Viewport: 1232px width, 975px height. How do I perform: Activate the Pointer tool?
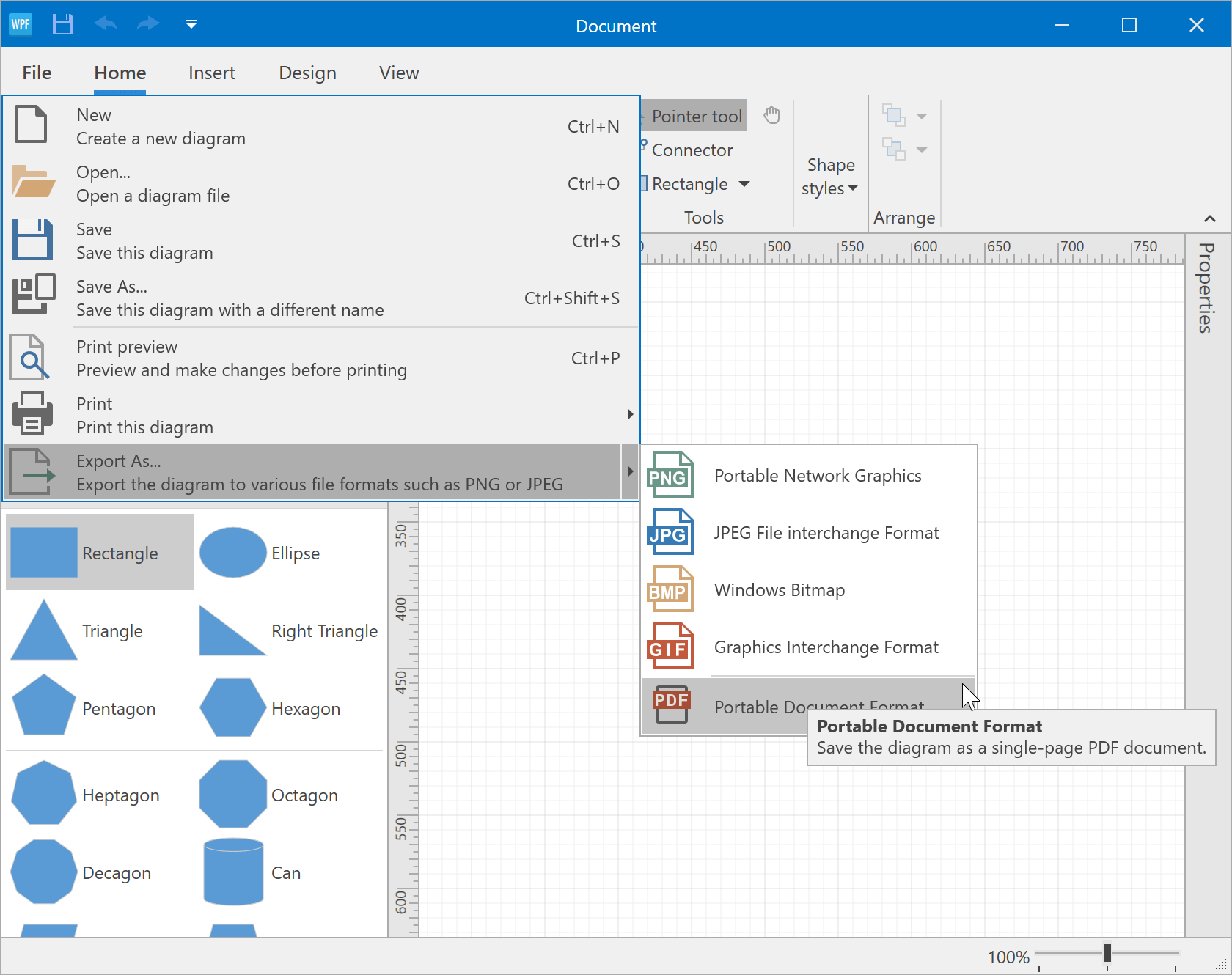point(695,116)
